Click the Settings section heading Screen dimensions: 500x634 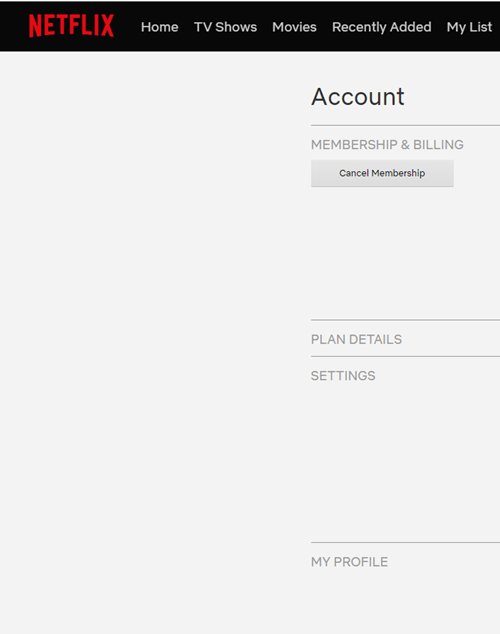tap(343, 376)
